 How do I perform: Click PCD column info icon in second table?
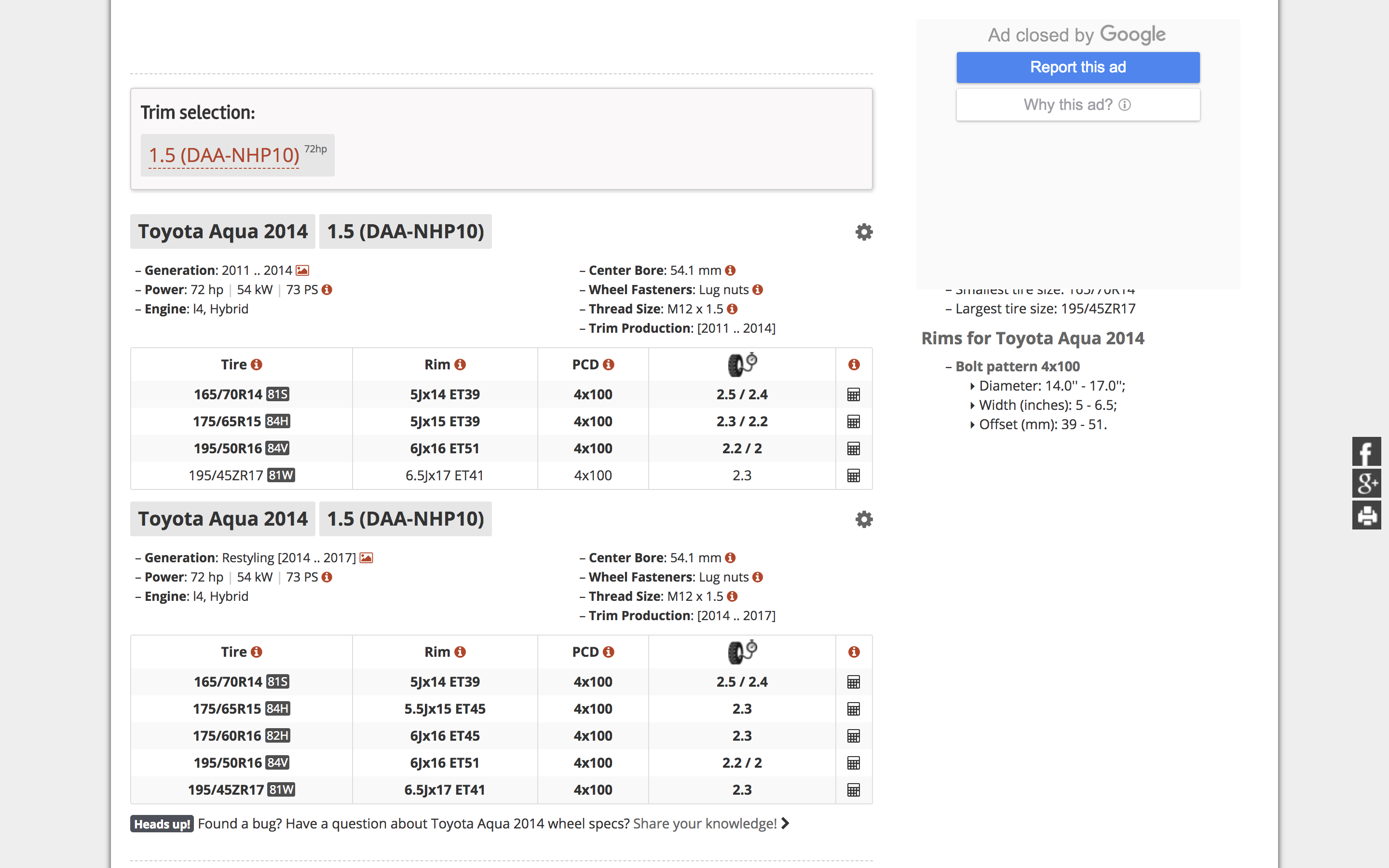tap(609, 652)
